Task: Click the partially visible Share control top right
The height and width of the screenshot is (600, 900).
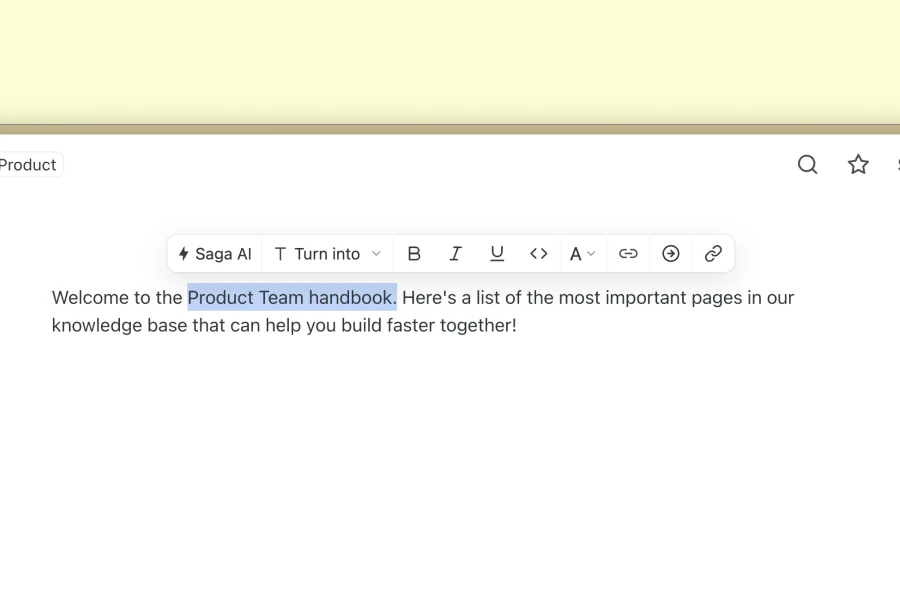Action: [896, 164]
